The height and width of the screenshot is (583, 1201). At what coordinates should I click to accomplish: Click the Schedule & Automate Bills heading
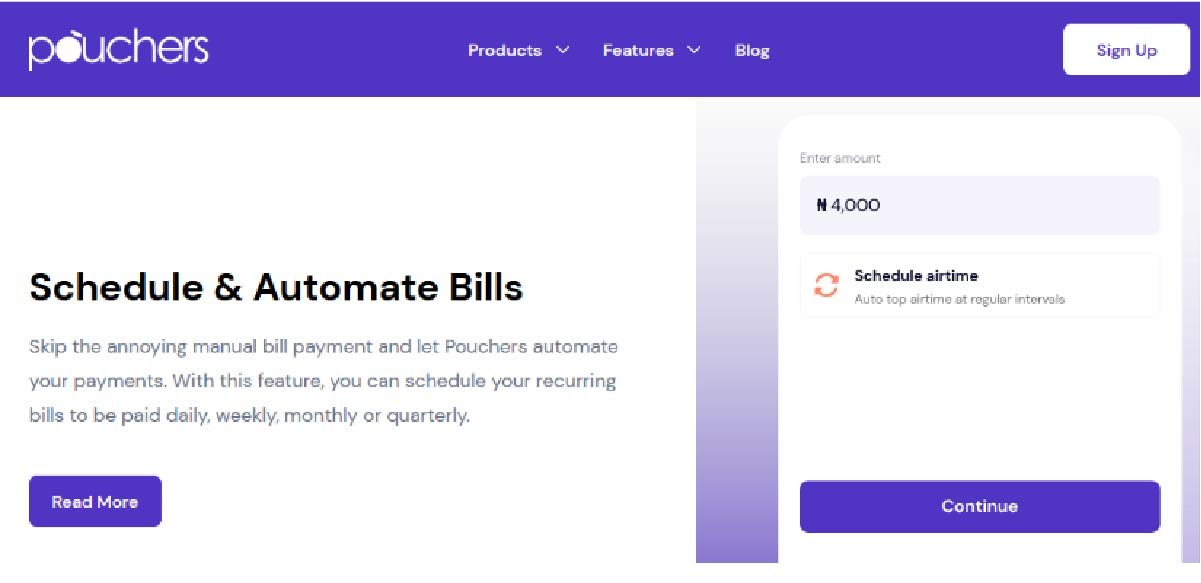(x=276, y=288)
